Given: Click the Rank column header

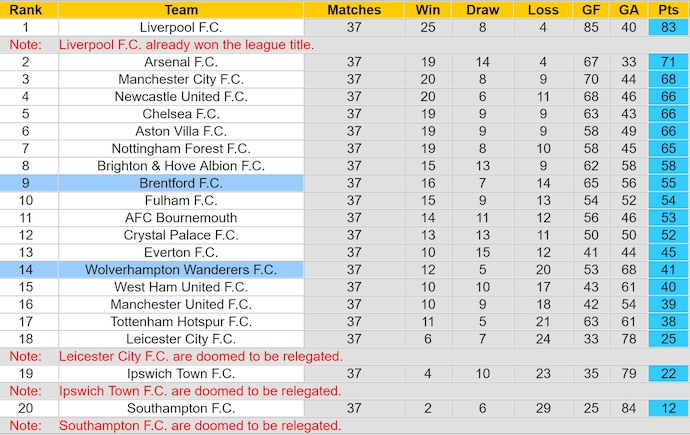Looking at the screenshot, I should click(x=25, y=10).
